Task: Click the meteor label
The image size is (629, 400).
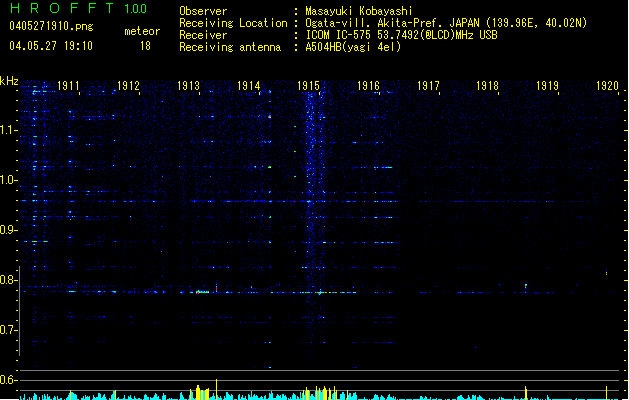Action: tap(142, 31)
